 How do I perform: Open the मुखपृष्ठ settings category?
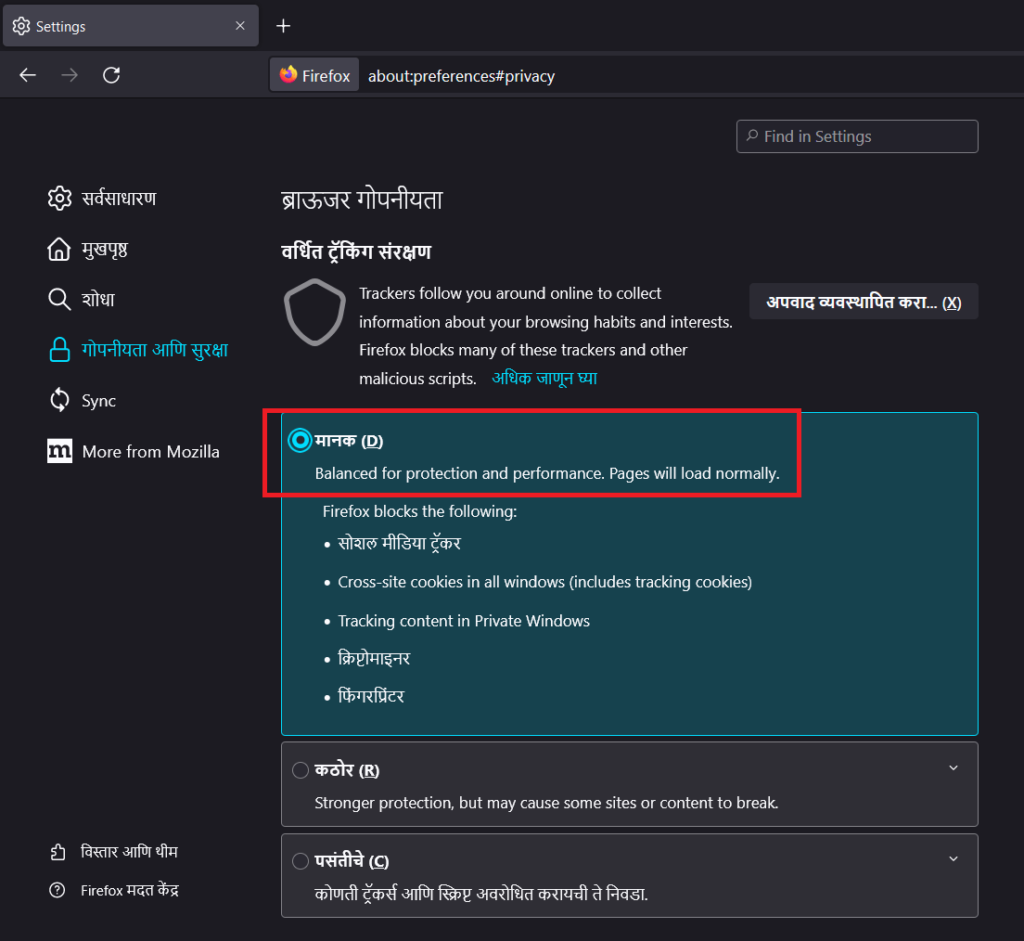point(104,249)
